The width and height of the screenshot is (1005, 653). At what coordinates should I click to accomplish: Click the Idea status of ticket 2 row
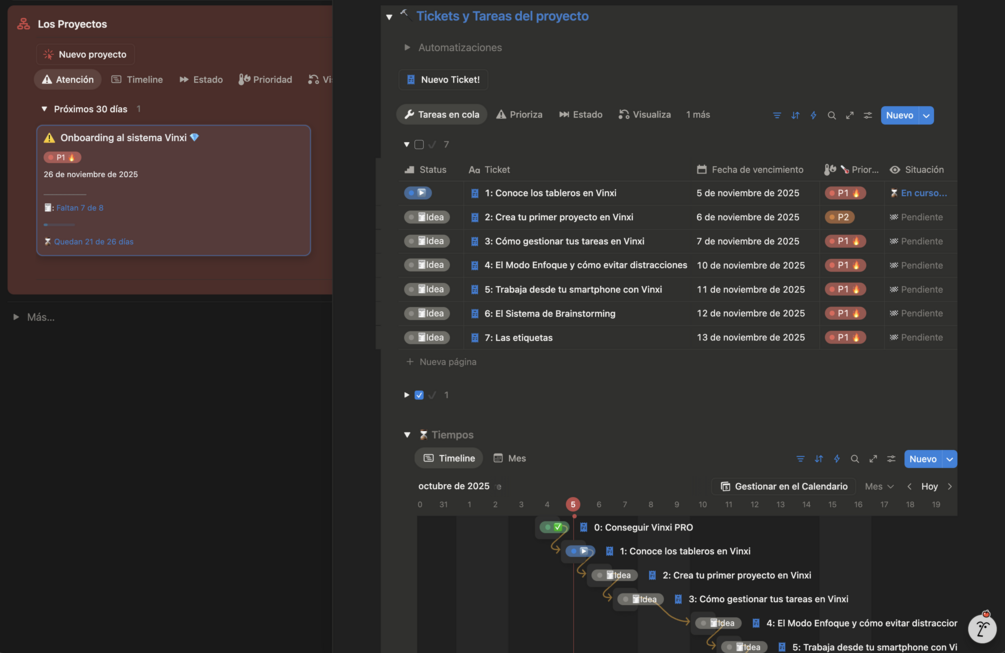427,217
